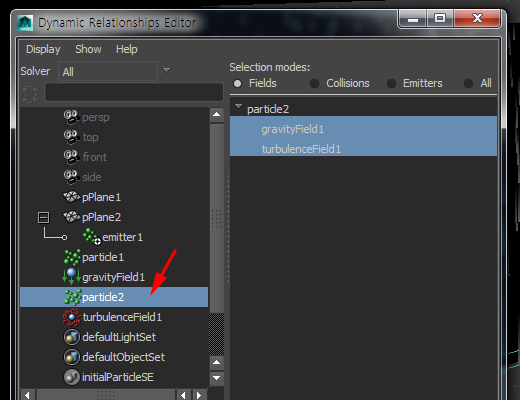Click the pPlane2 mesh icon

point(72,217)
